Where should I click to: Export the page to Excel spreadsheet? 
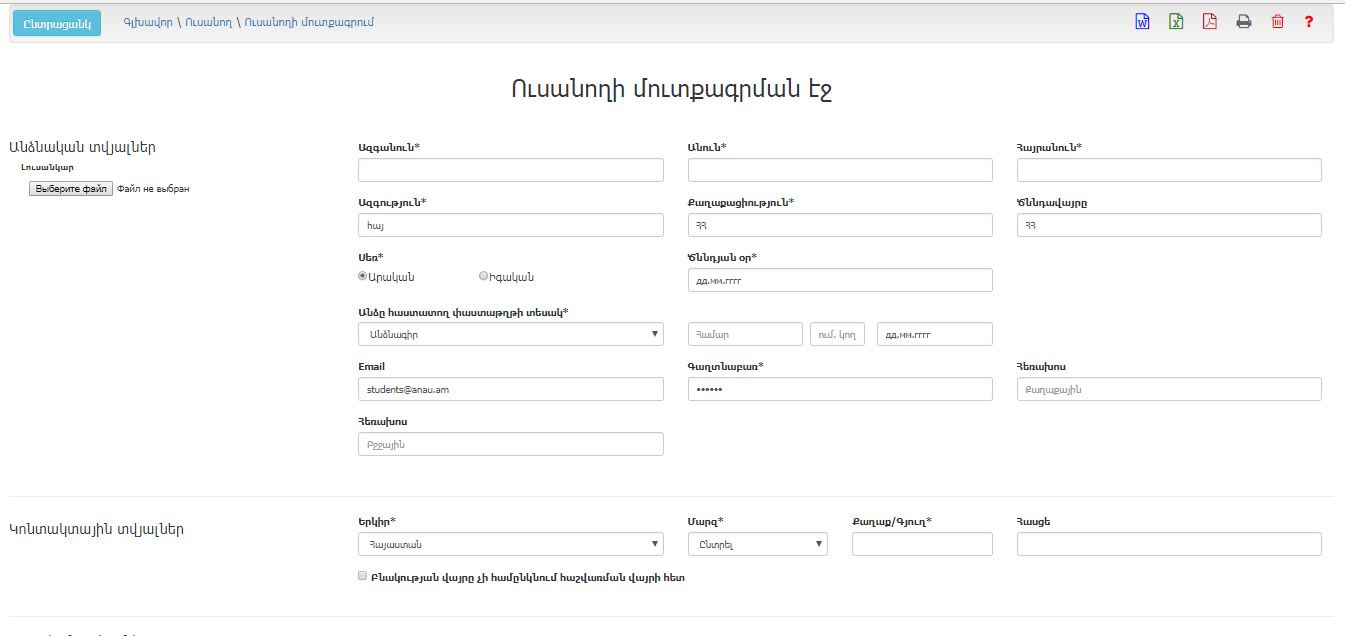point(1176,22)
